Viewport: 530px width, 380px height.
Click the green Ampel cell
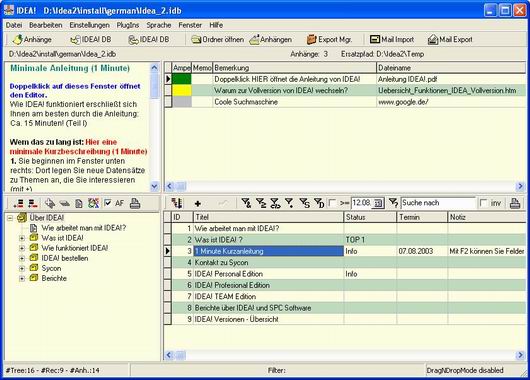[x=182, y=79]
